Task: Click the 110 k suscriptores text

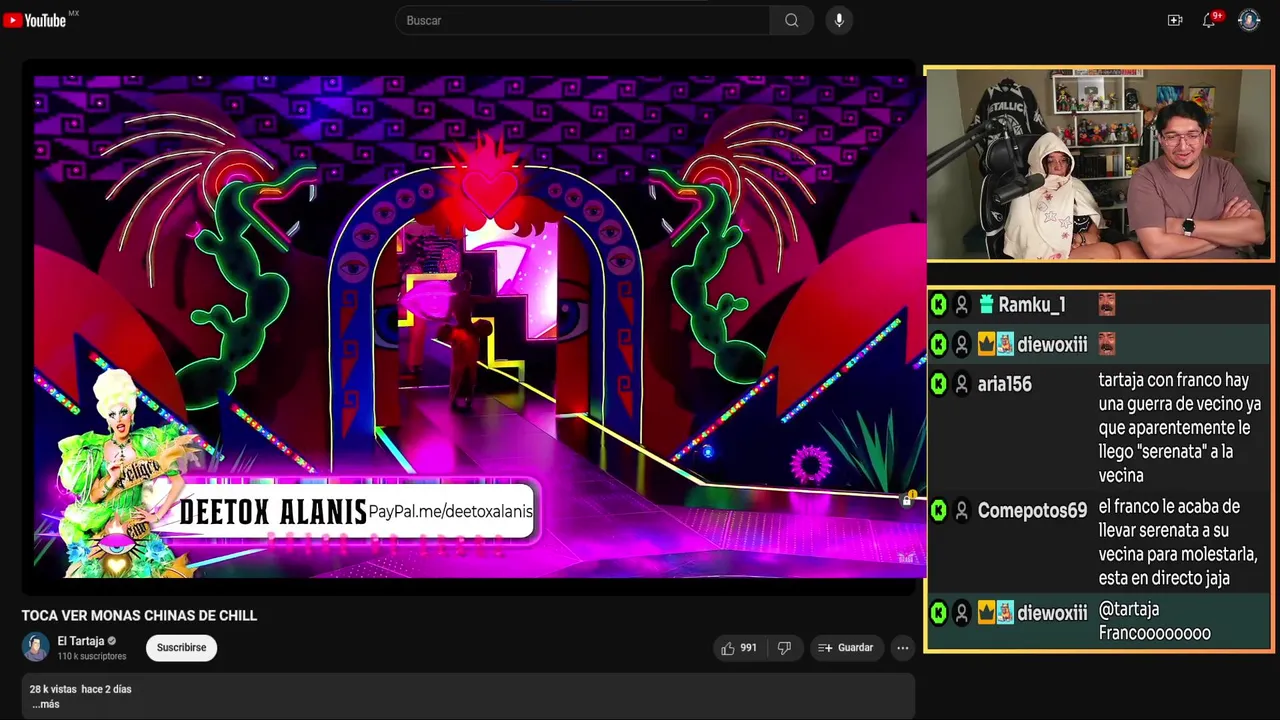Action: pos(92,656)
